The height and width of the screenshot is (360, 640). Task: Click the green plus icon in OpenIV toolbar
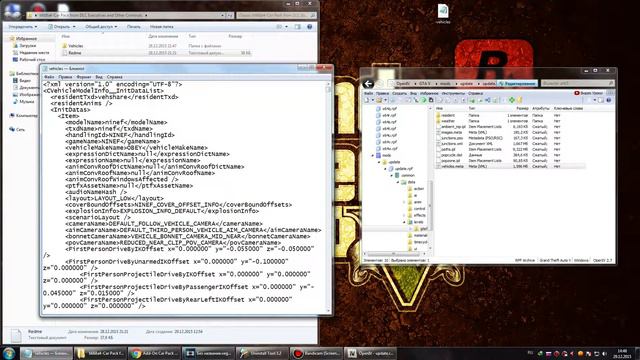click(x=511, y=100)
